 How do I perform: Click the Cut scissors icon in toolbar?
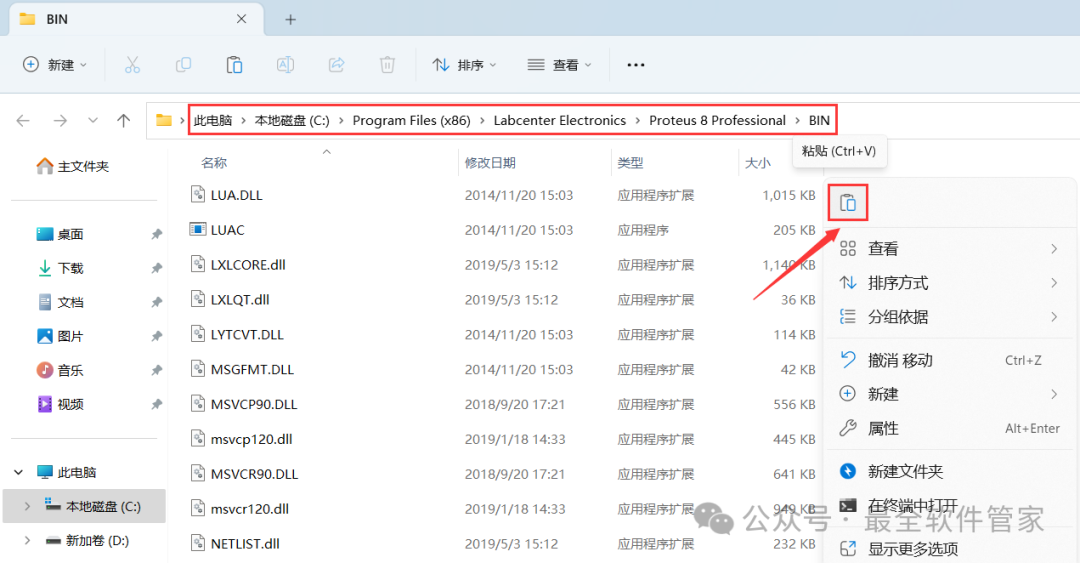tap(132, 65)
